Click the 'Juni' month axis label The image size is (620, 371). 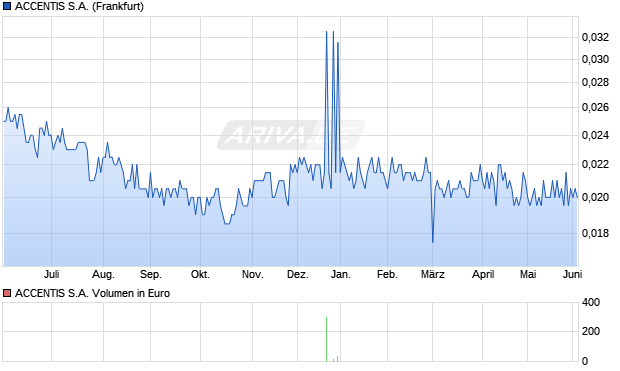point(572,274)
